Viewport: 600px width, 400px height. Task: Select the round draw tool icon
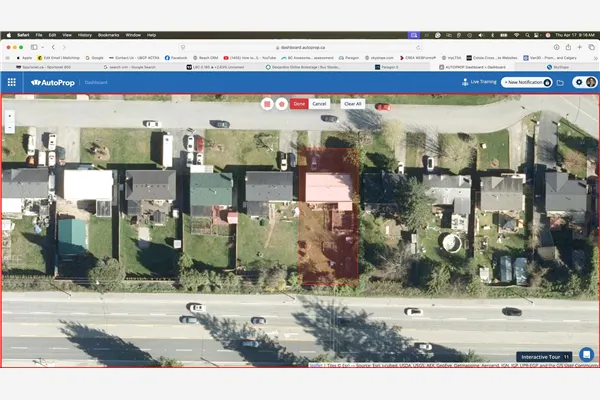coord(281,103)
